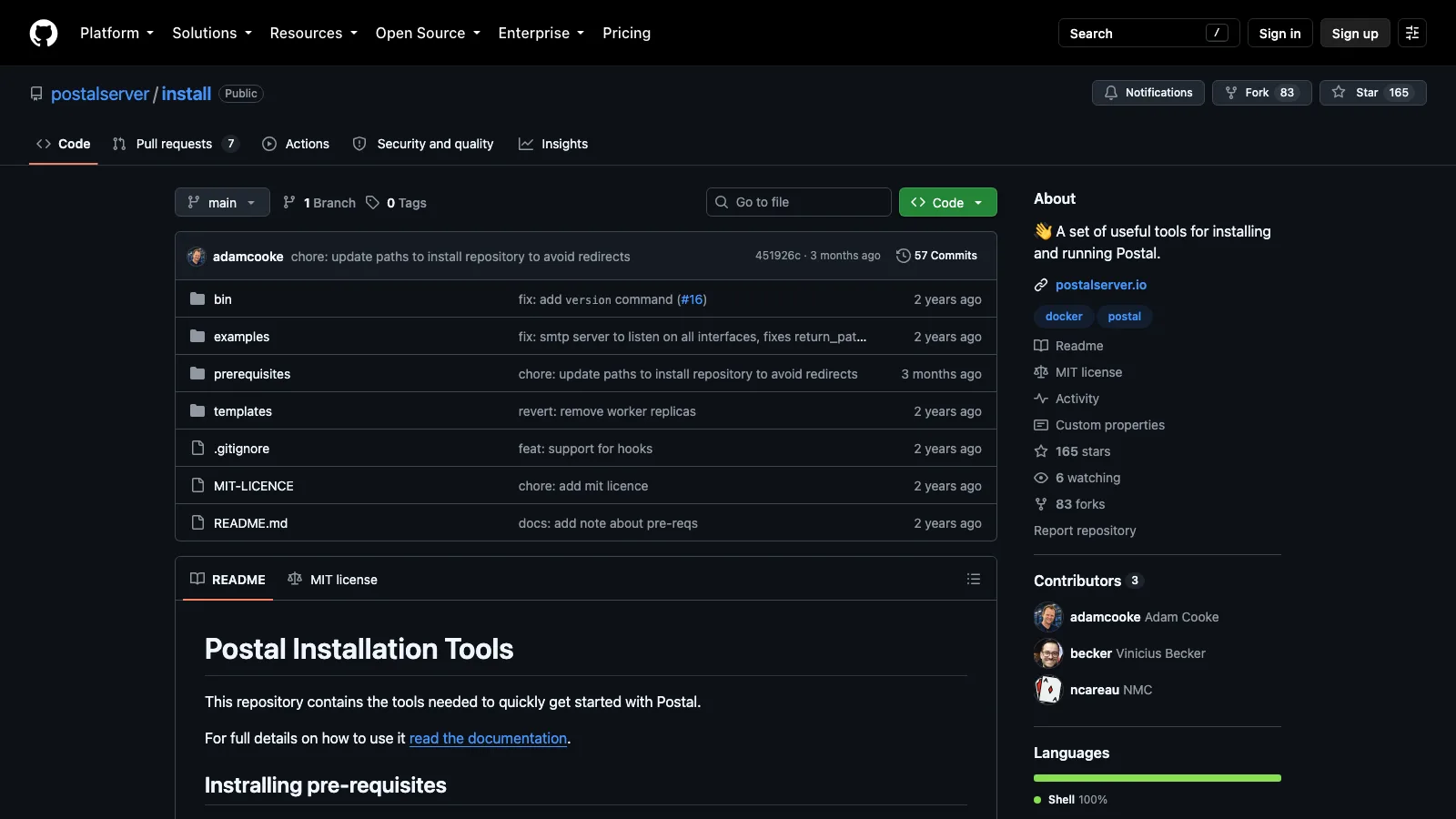Click the Tags icon next to 0 Tags
Image resolution: width=1456 pixels, height=819 pixels.
(372, 202)
